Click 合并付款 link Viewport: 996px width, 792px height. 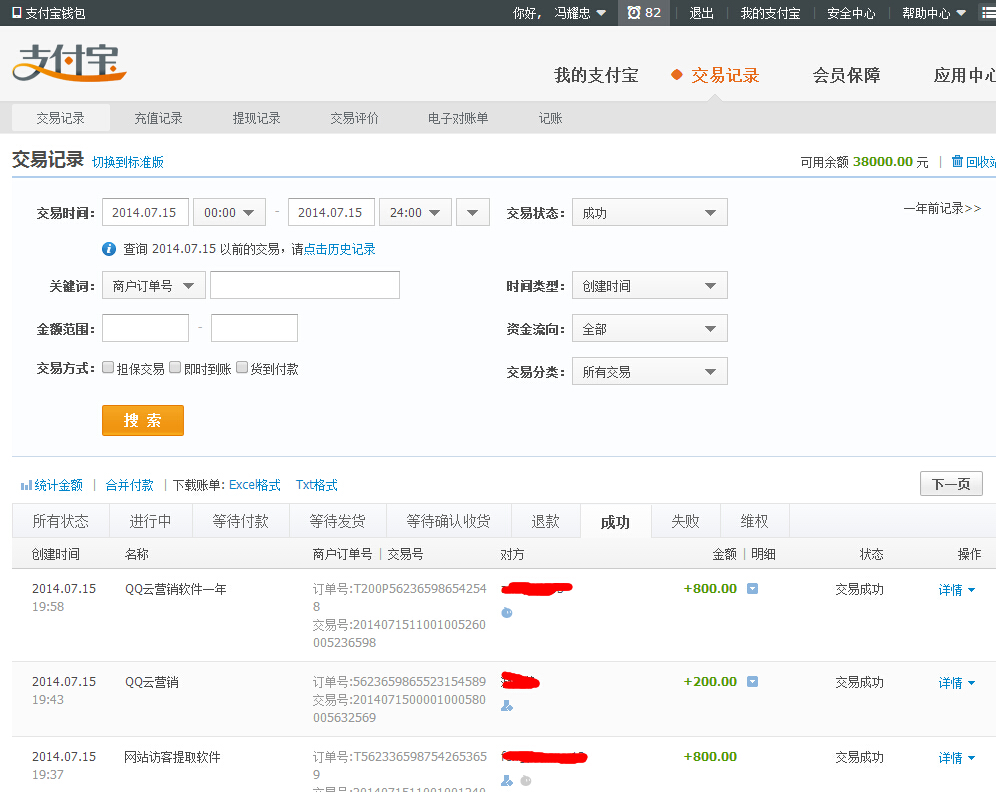(x=130, y=485)
